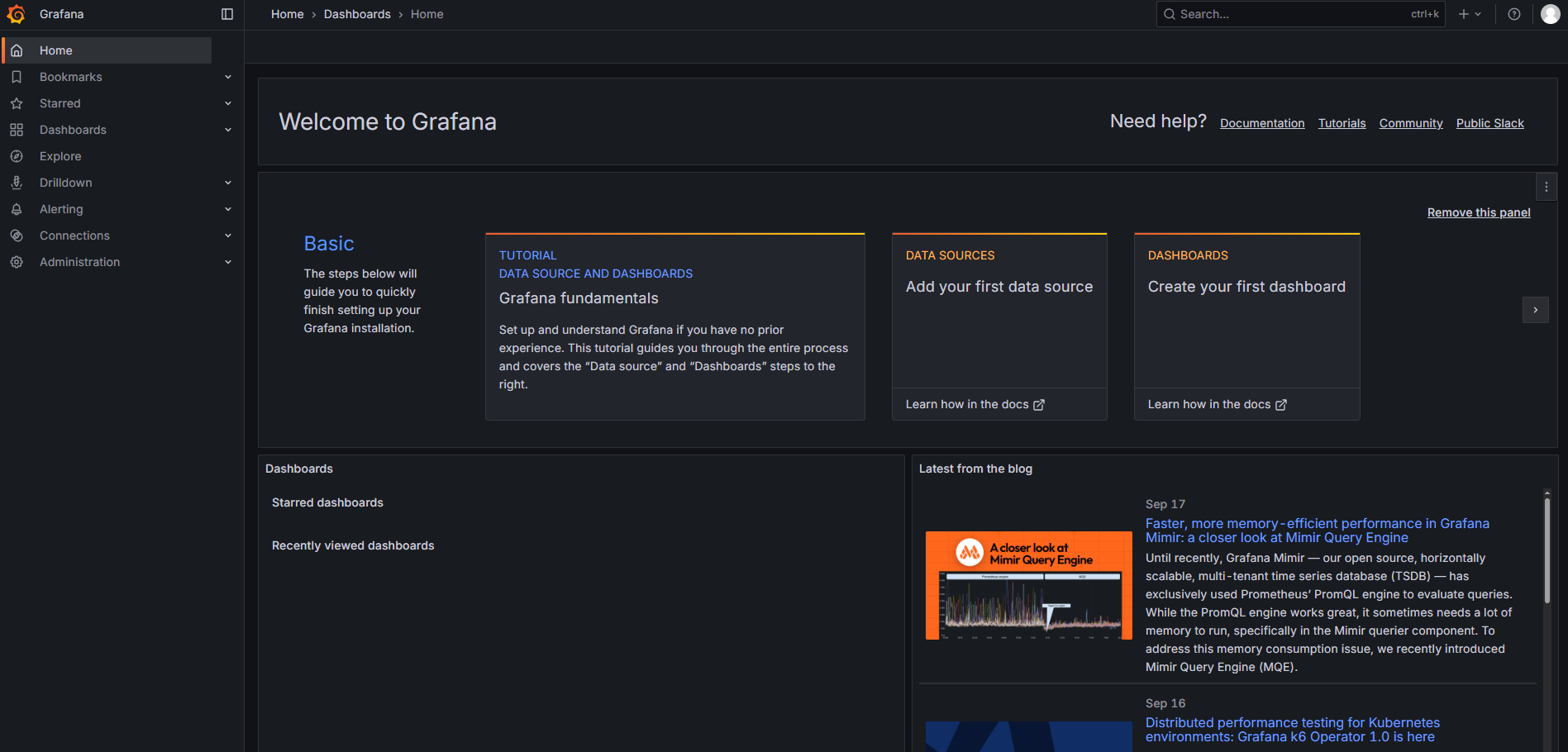Expand the Drilldown section chevron
The width and height of the screenshot is (1568, 752).
tap(228, 183)
